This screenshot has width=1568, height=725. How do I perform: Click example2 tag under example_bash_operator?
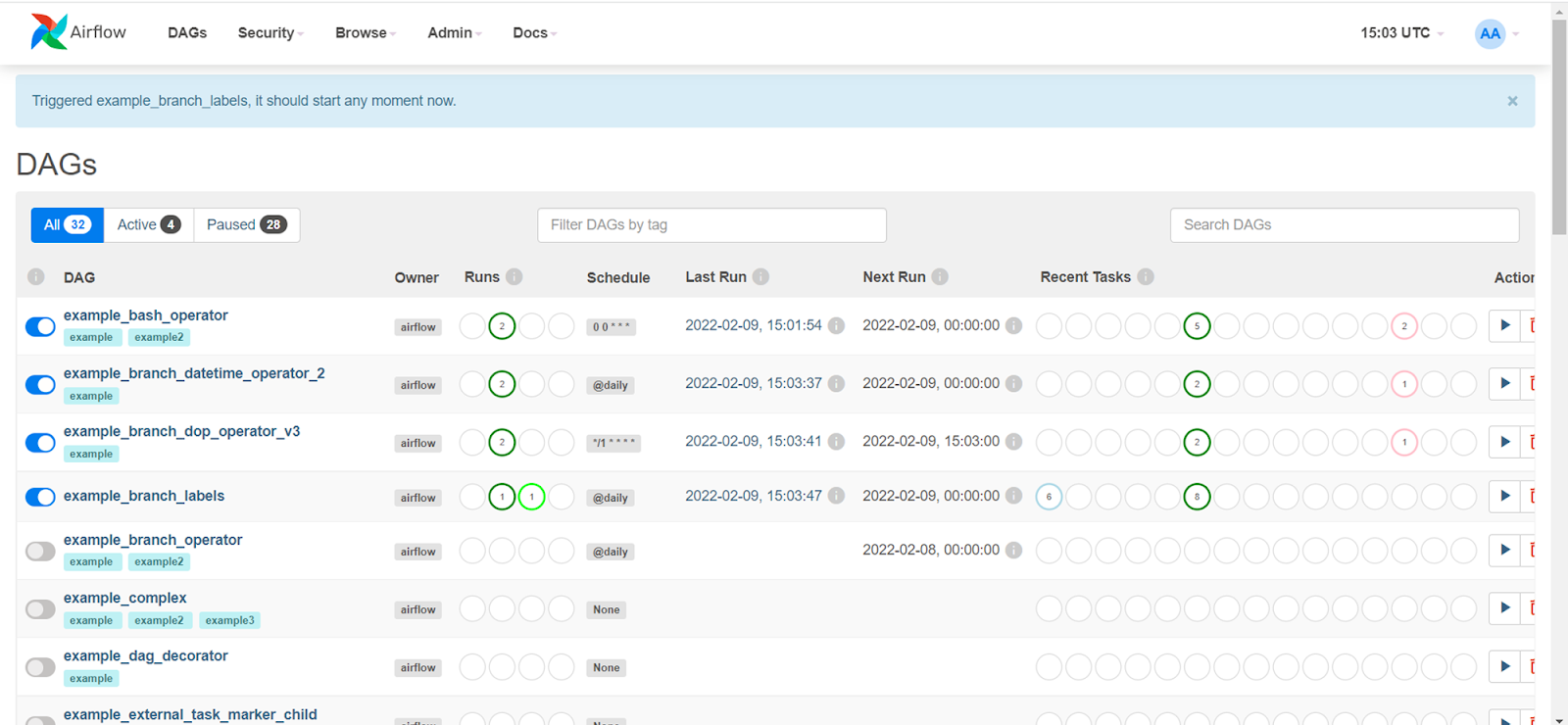point(159,337)
